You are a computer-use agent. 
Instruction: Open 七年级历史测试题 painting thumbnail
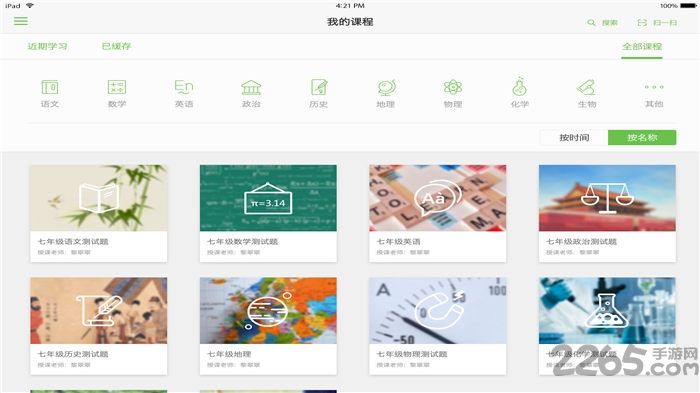(99, 310)
